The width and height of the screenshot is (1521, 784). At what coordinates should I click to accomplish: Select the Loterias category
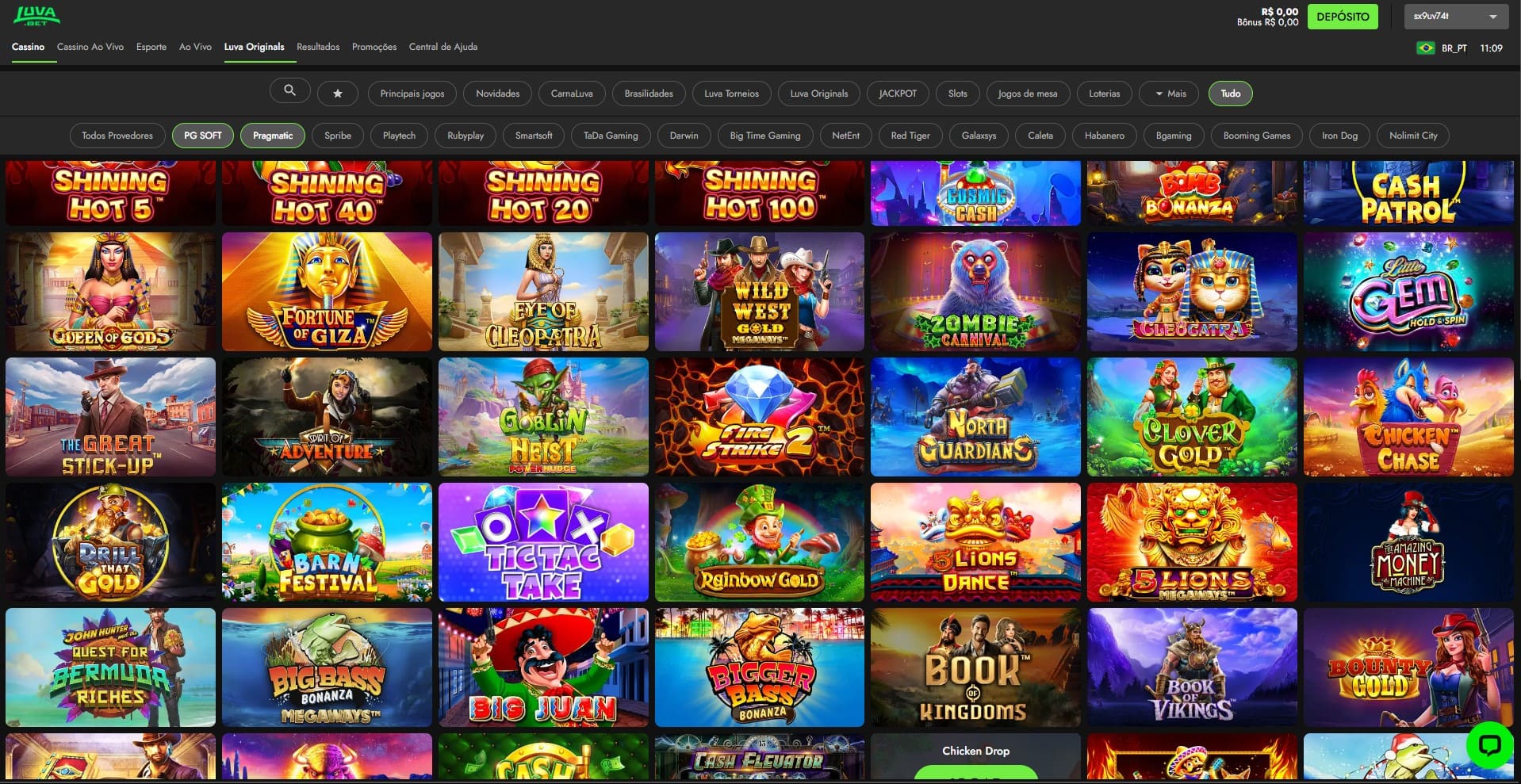point(1105,94)
